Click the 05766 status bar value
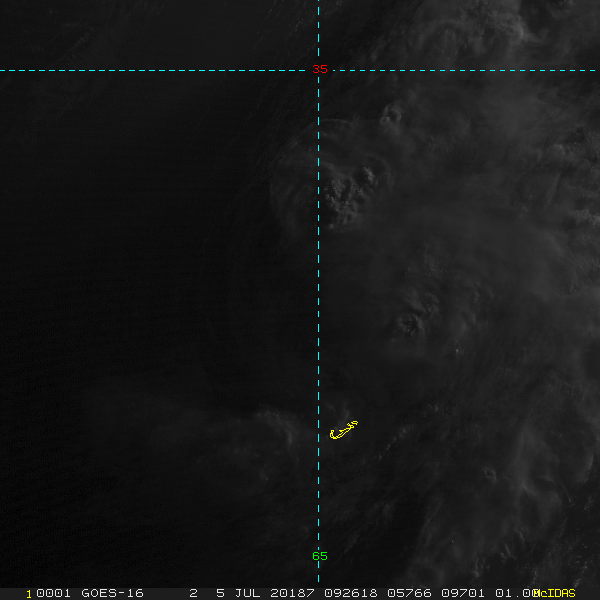This screenshot has width=600, height=600. (x=409, y=593)
